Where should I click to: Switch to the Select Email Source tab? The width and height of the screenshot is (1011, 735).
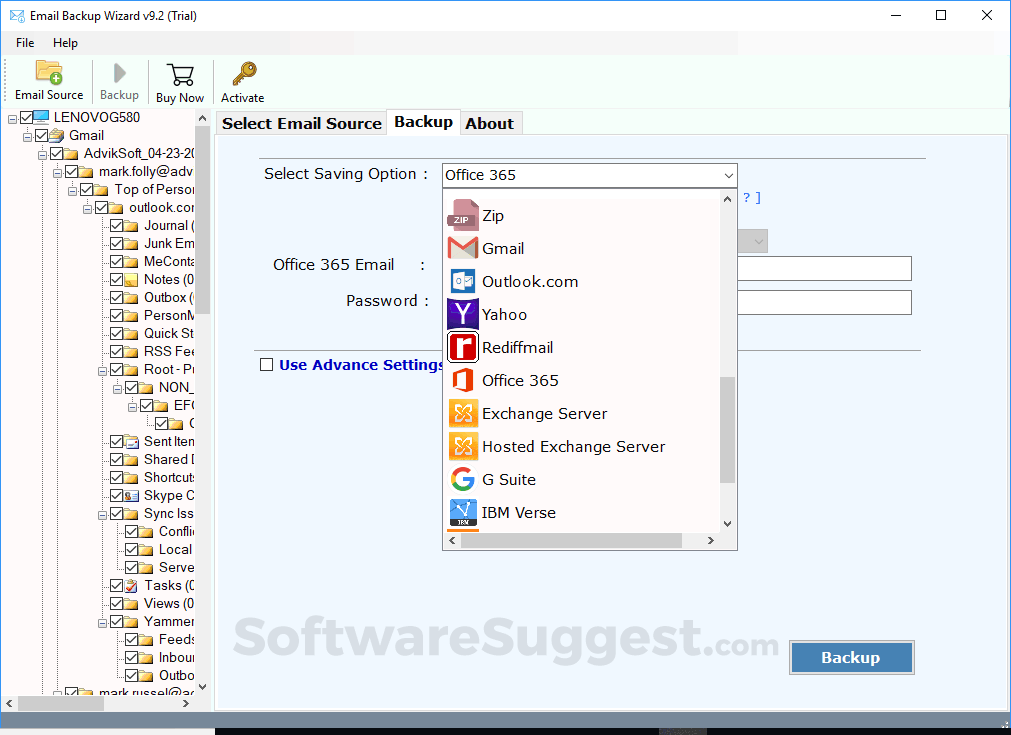[x=301, y=122]
